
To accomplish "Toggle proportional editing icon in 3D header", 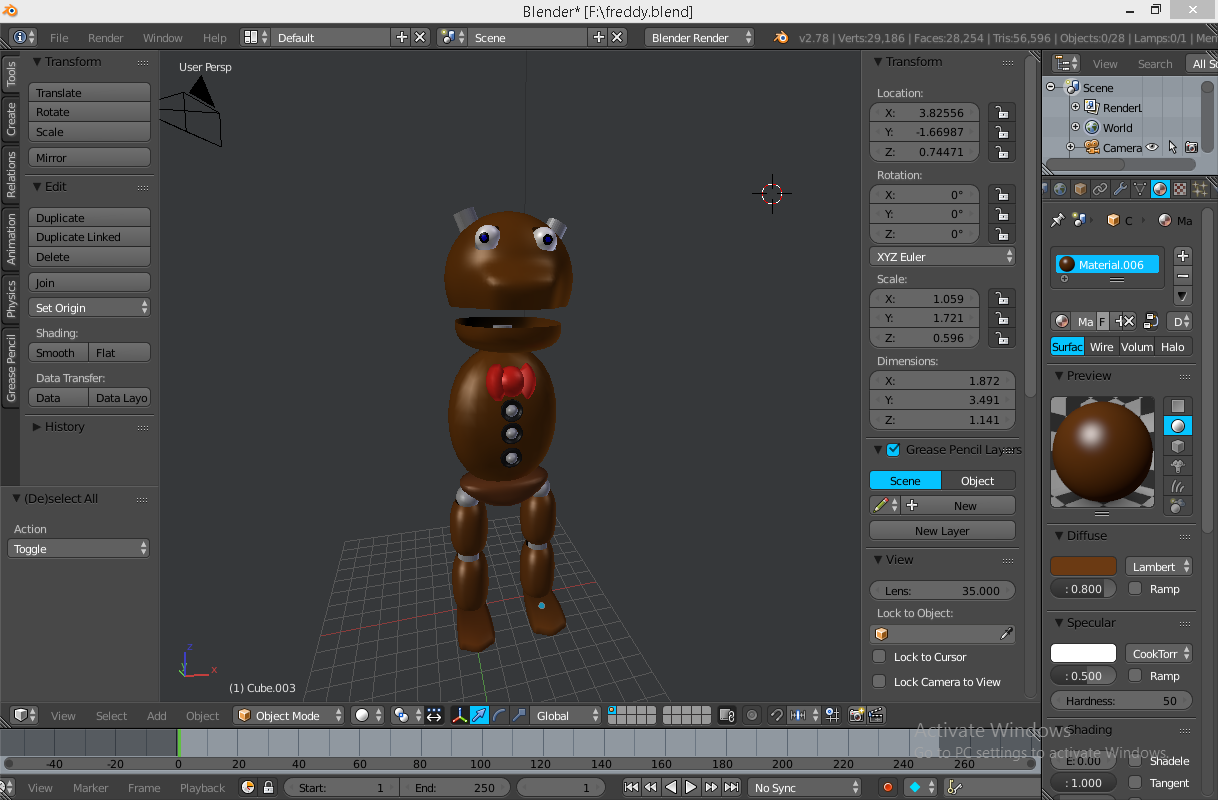I will pyautogui.click(x=752, y=715).
